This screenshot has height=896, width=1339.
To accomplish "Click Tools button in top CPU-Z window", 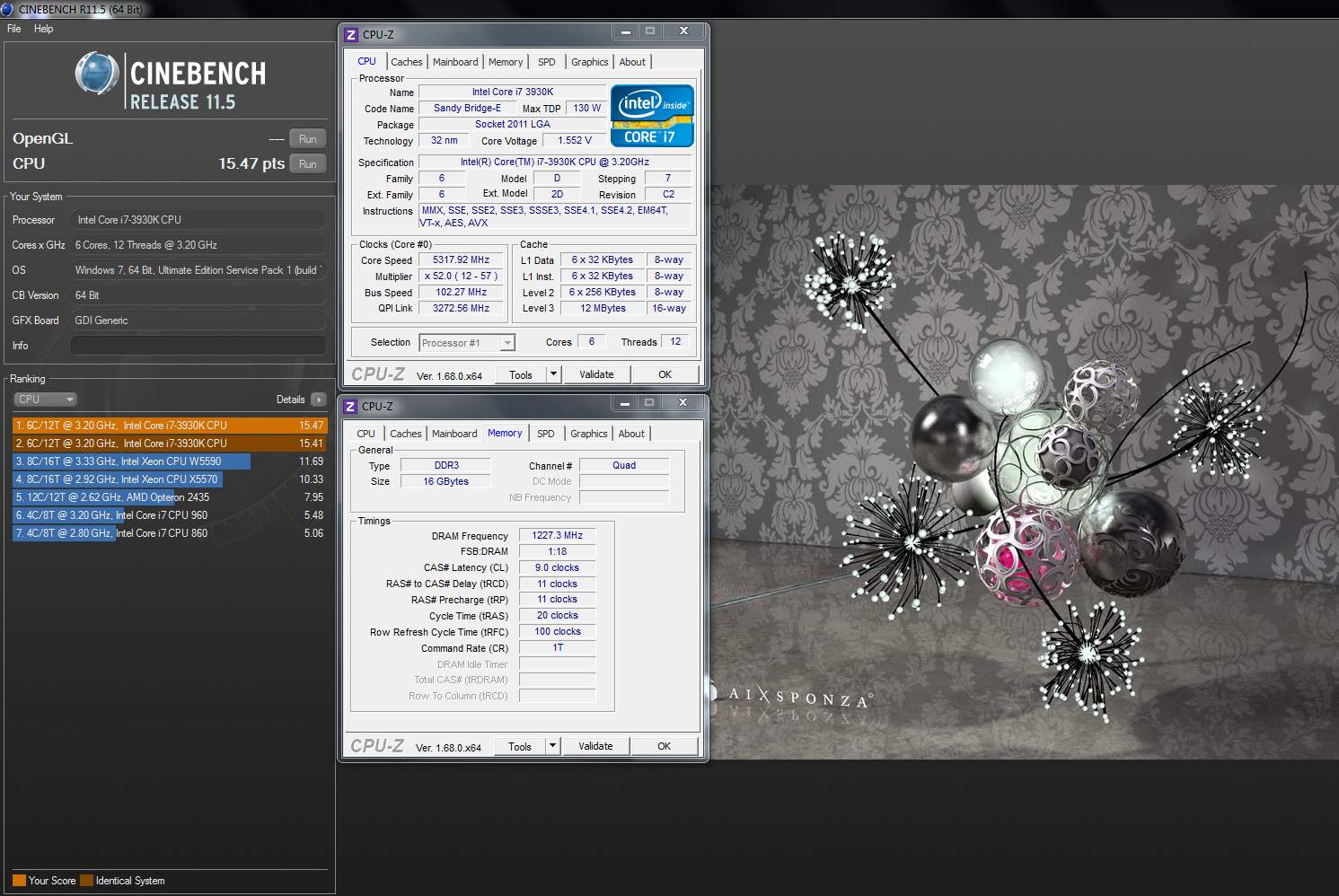I will [x=521, y=374].
